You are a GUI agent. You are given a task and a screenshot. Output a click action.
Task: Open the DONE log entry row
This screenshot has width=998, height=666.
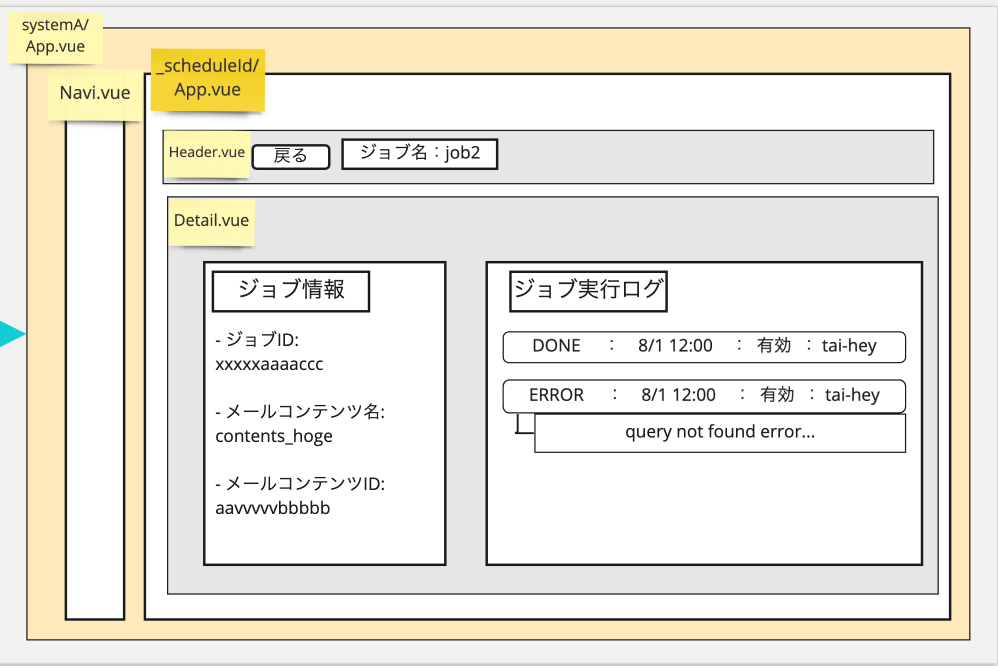coord(704,346)
